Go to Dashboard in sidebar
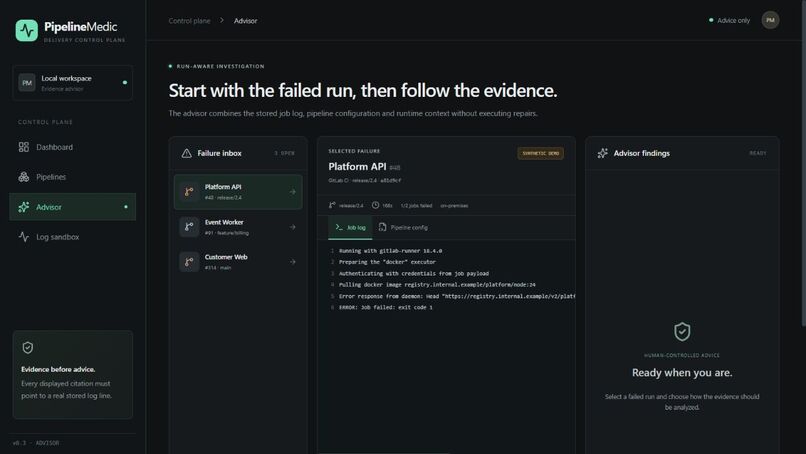806x454 pixels. (72, 147)
